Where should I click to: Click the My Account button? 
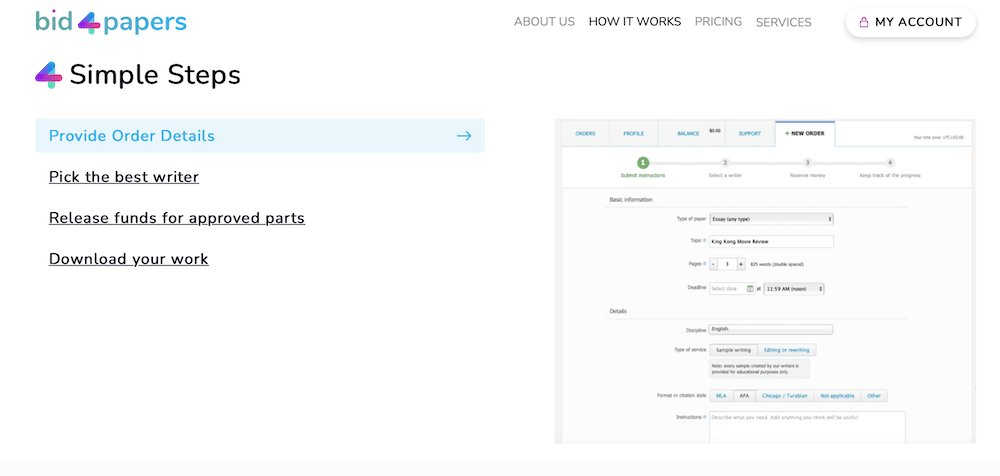pyautogui.click(x=911, y=22)
